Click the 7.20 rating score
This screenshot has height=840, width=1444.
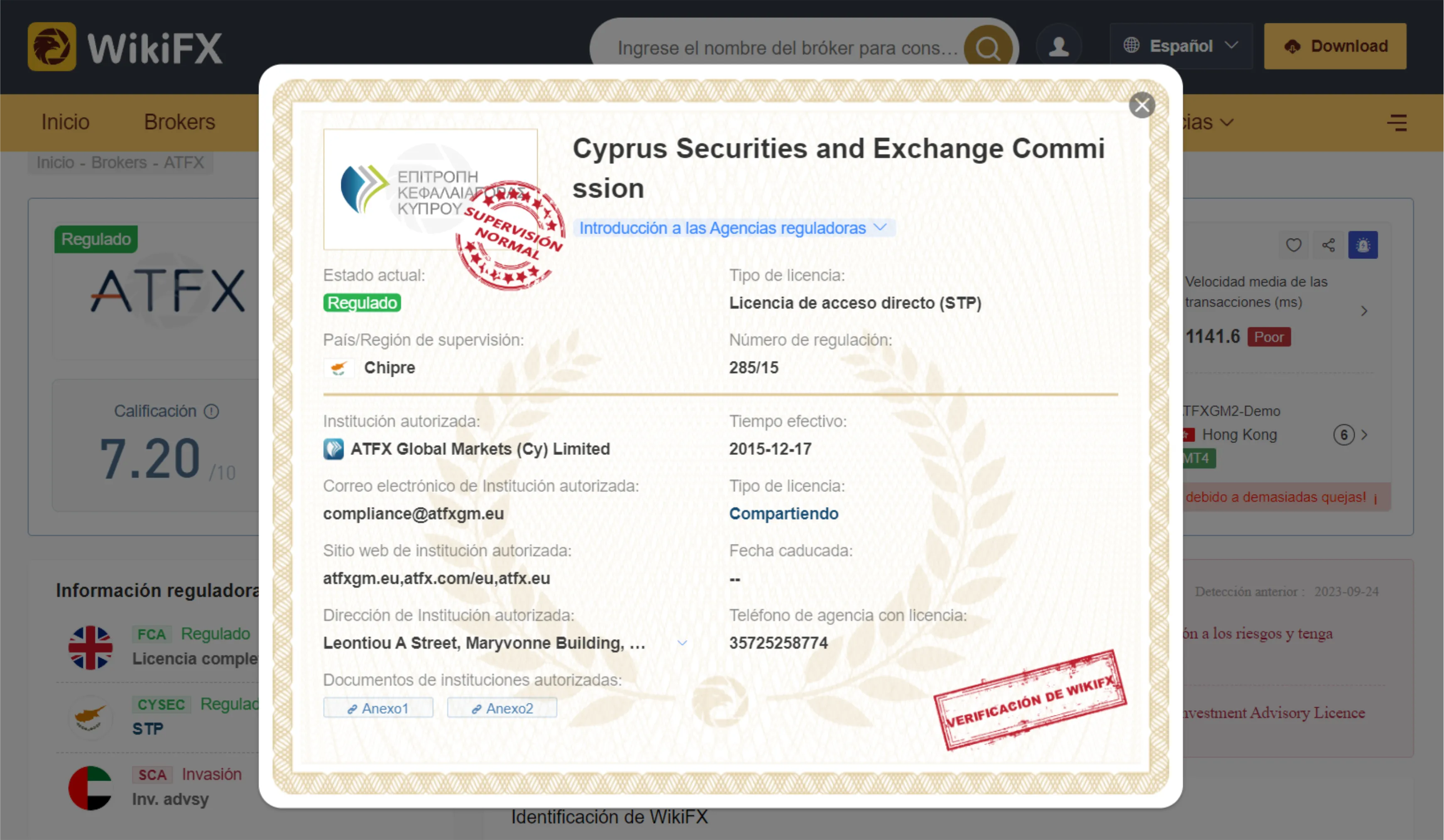tap(150, 459)
